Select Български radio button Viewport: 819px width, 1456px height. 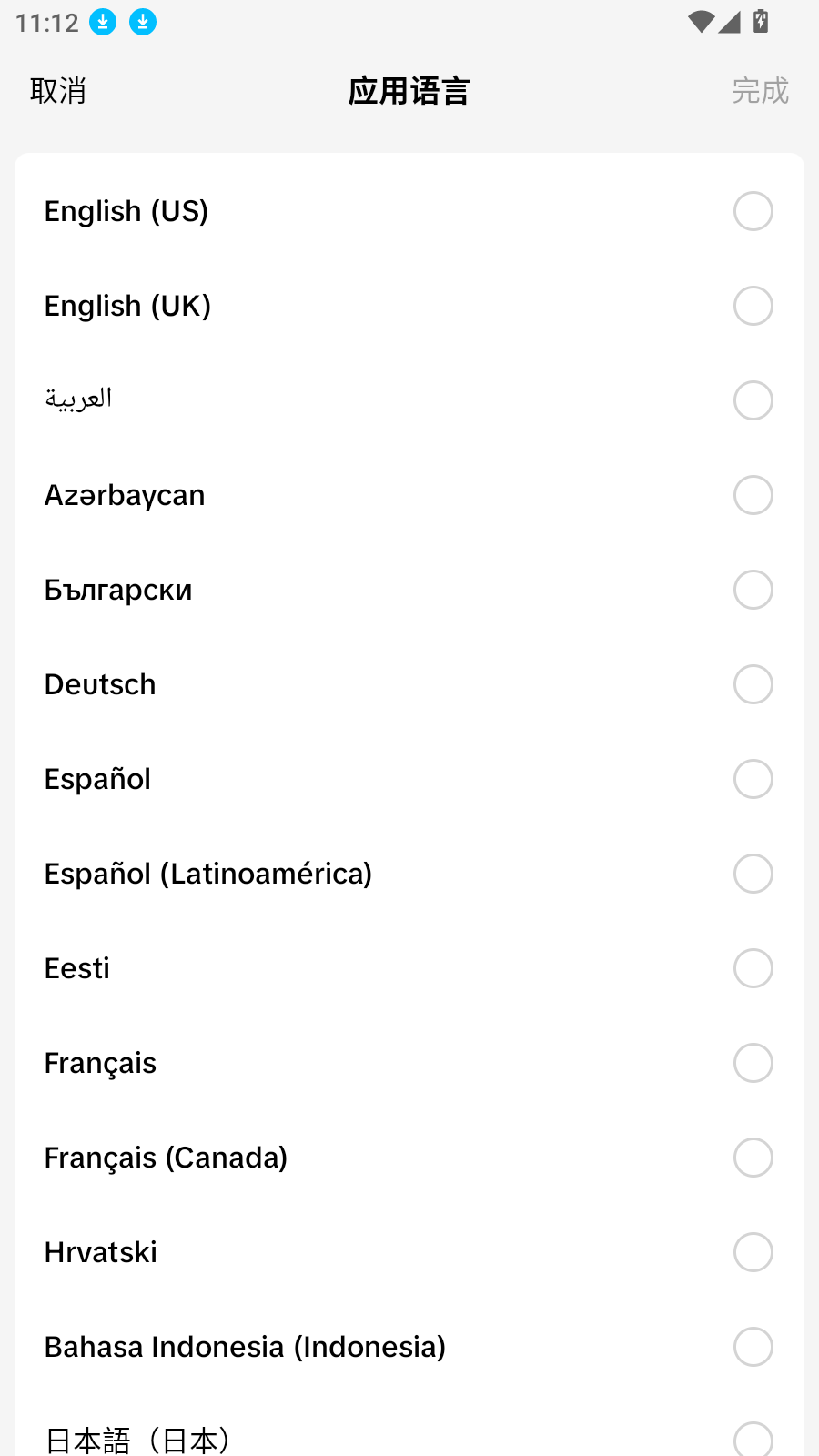click(x=753, y=590)
